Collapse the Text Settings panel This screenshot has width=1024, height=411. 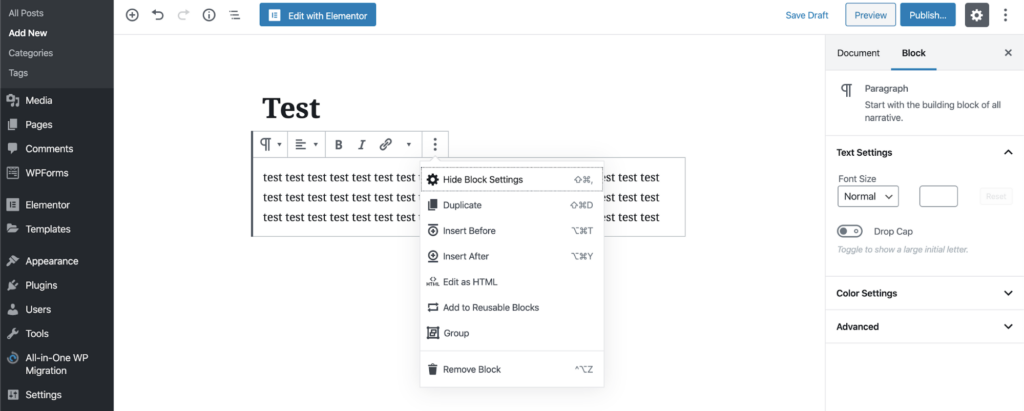924,152
